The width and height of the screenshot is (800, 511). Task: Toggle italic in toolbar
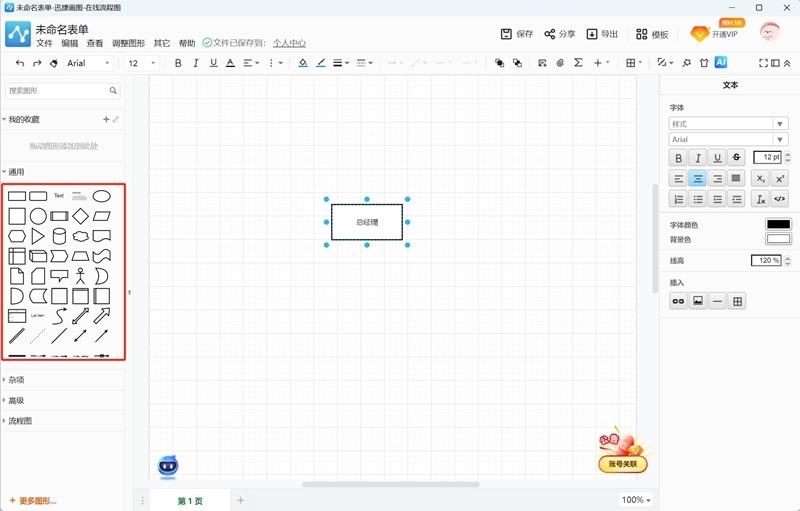[x=195, y=63]
